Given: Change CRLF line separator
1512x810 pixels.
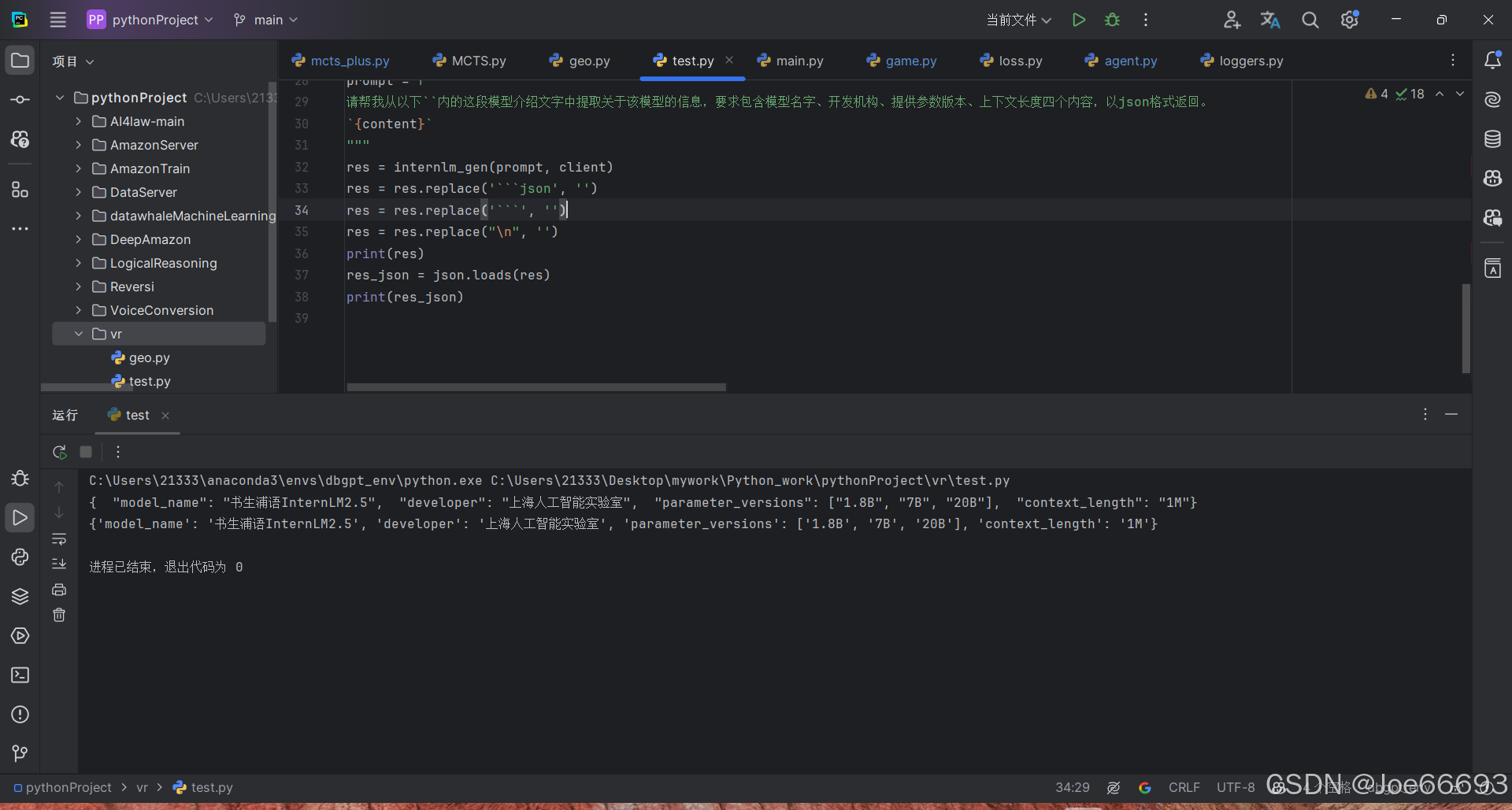Looking at the screenshot, I should (1184, 787).
